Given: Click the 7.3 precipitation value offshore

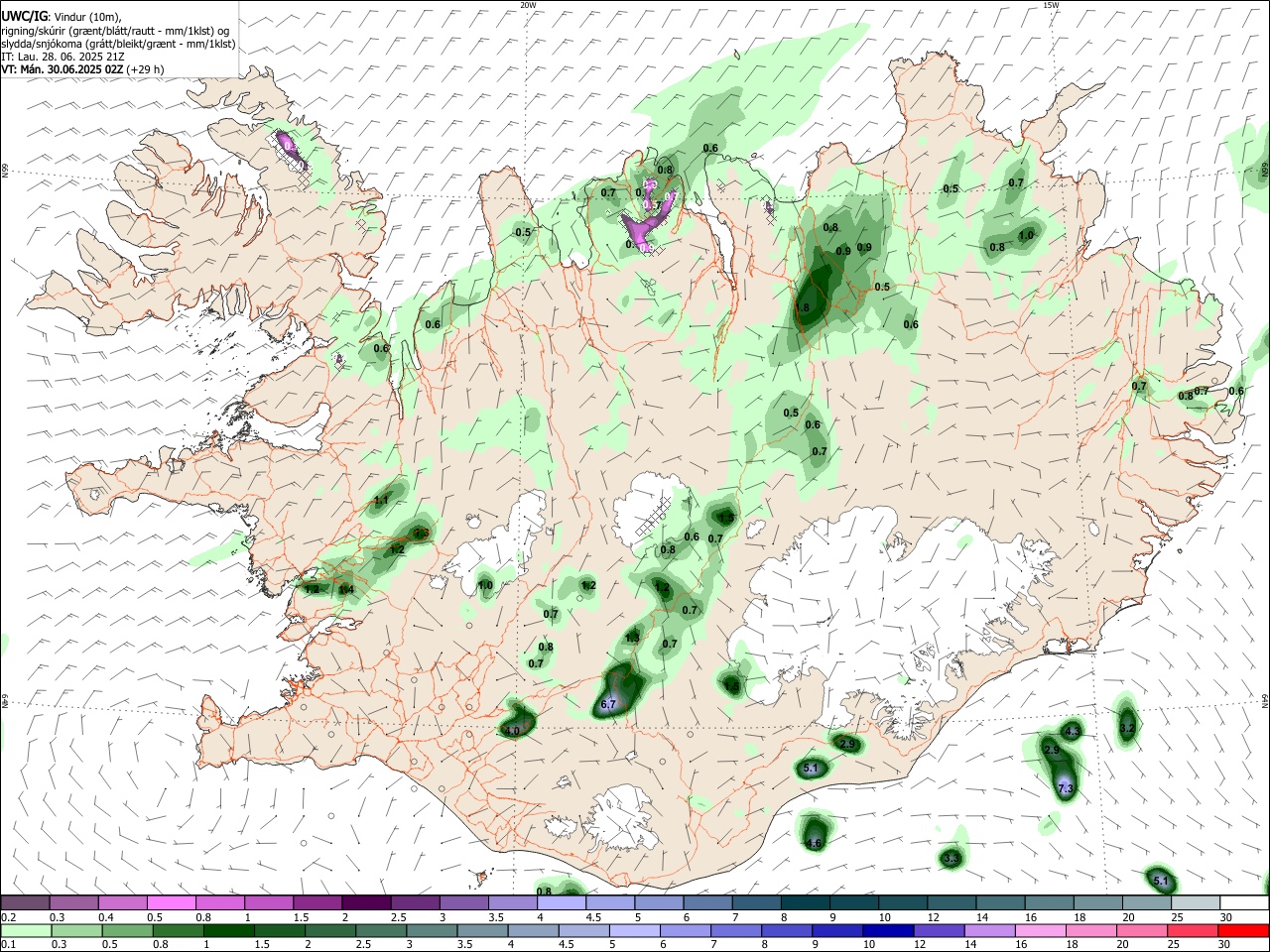Looking at the screenshot, I should point(1066,789).
